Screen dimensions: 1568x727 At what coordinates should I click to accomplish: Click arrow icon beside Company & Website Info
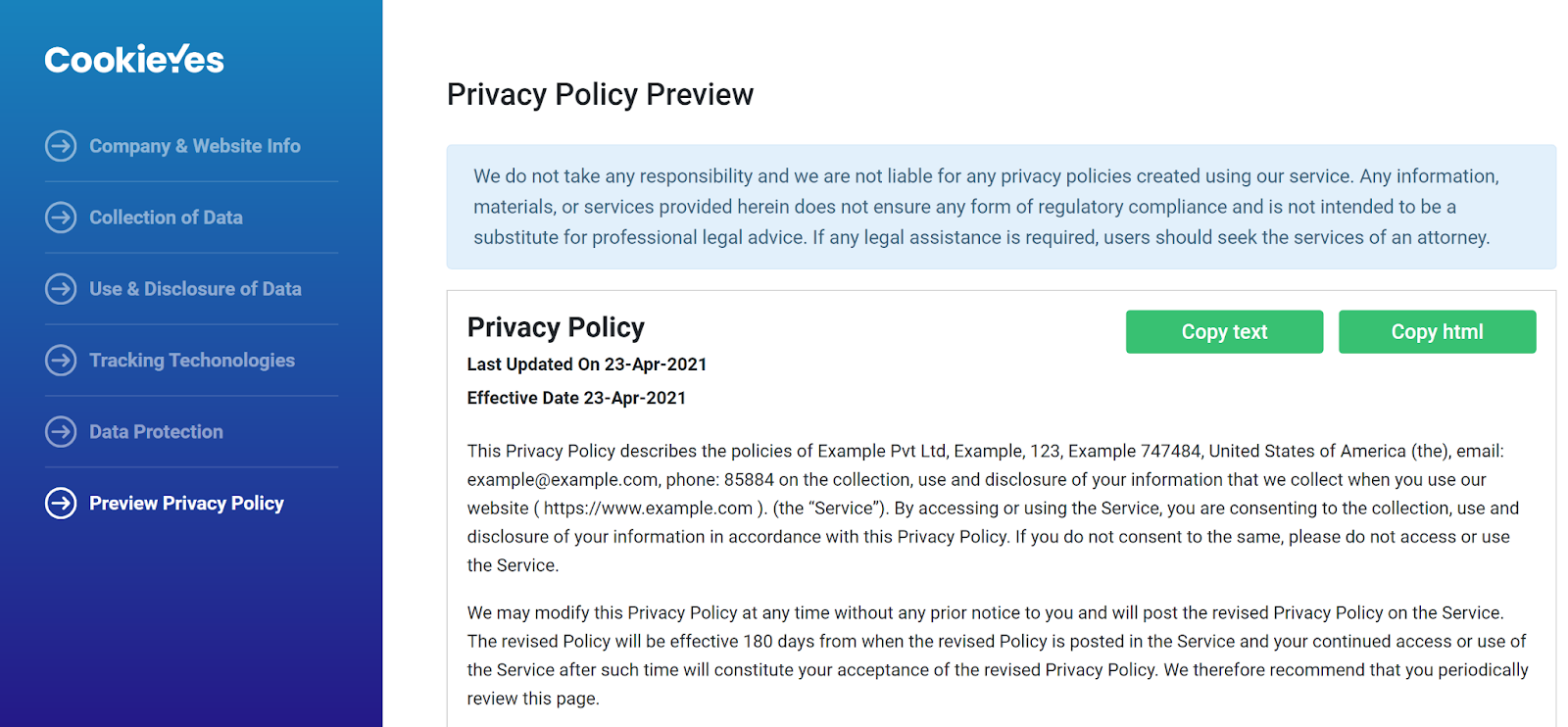point(61,146)
